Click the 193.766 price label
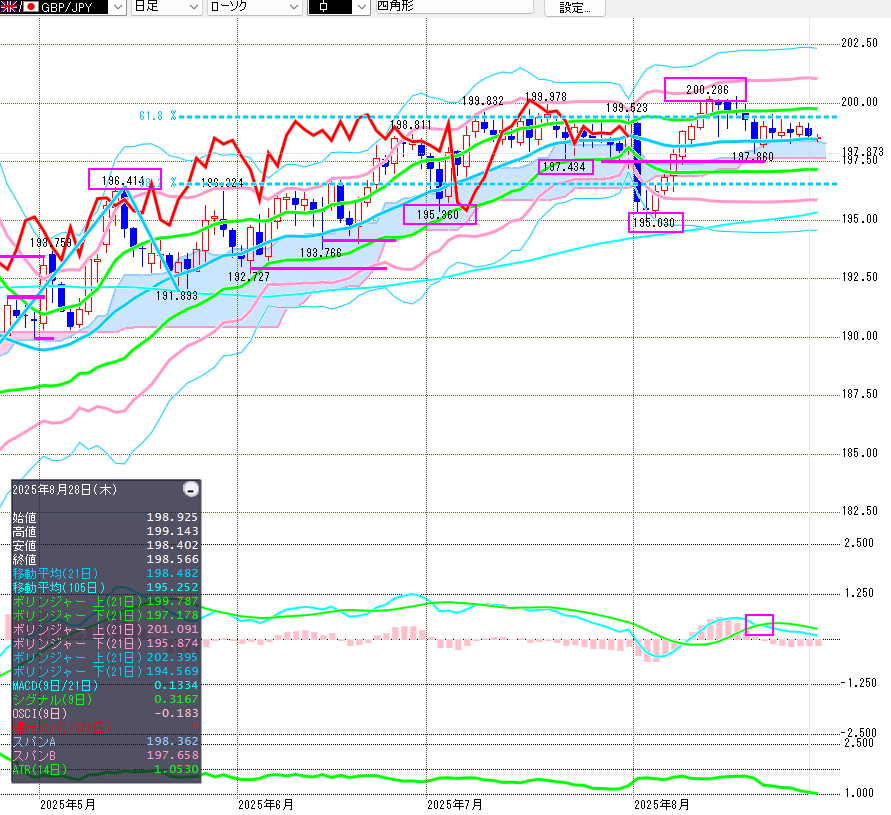Screen dimensions: 891x815 (320, 253)
